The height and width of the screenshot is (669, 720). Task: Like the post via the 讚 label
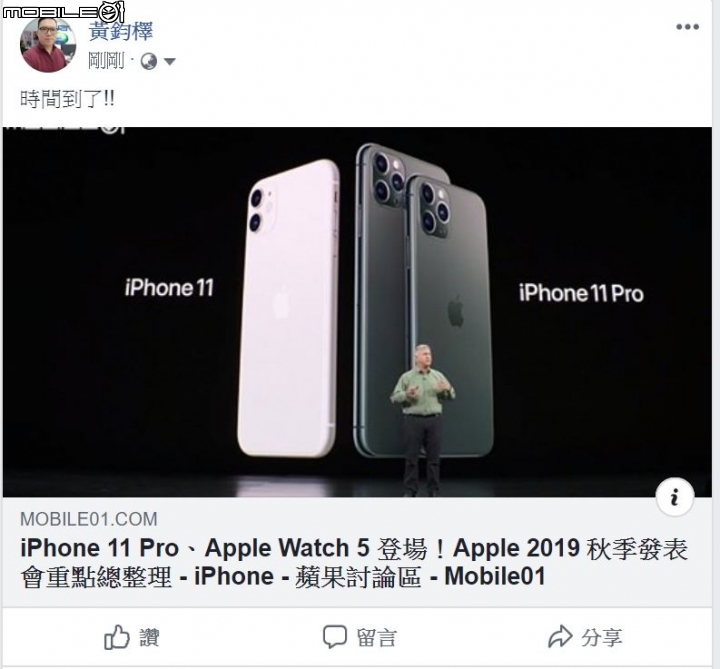click(149, 638)
